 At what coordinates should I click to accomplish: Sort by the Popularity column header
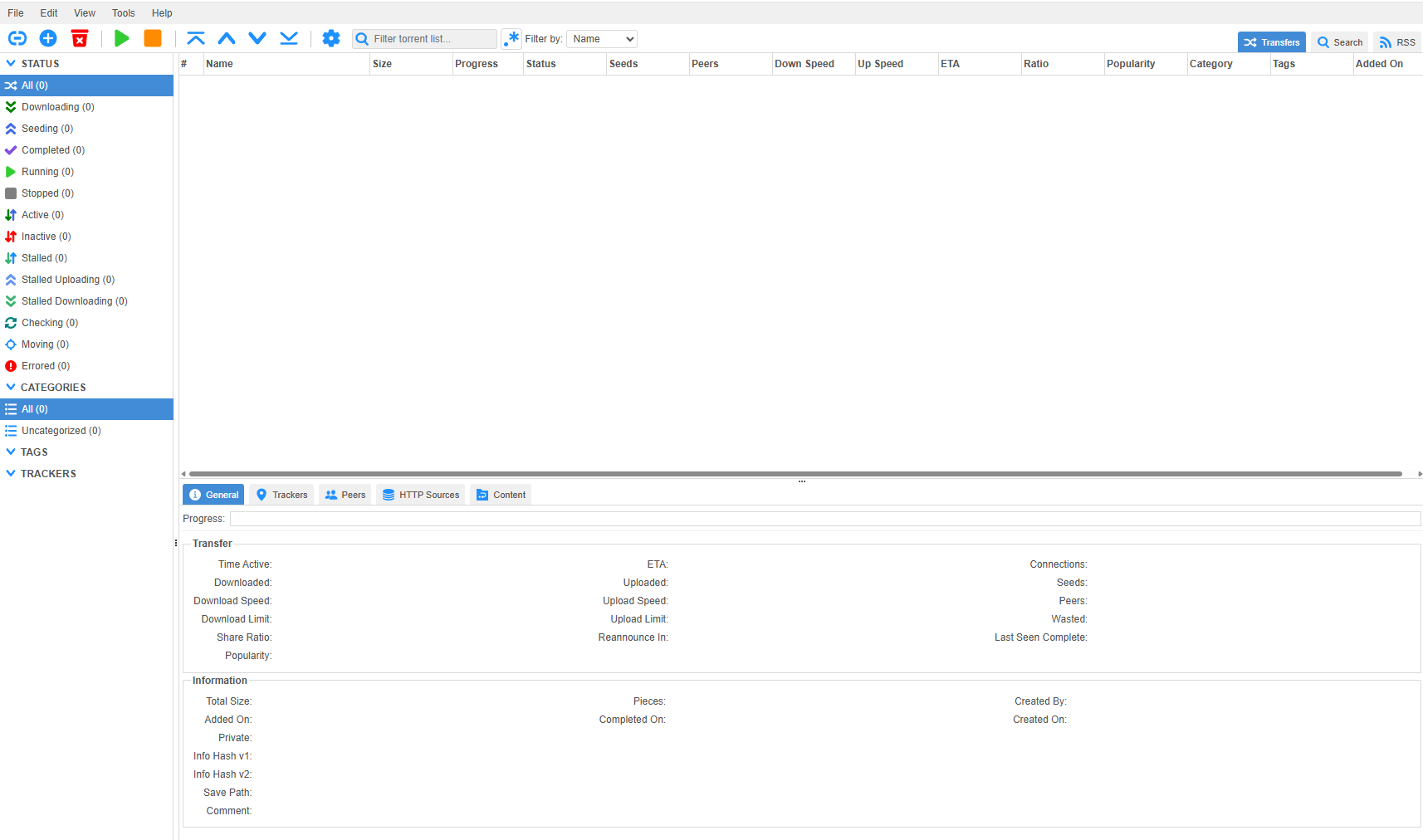click(x=1146, y=64)
